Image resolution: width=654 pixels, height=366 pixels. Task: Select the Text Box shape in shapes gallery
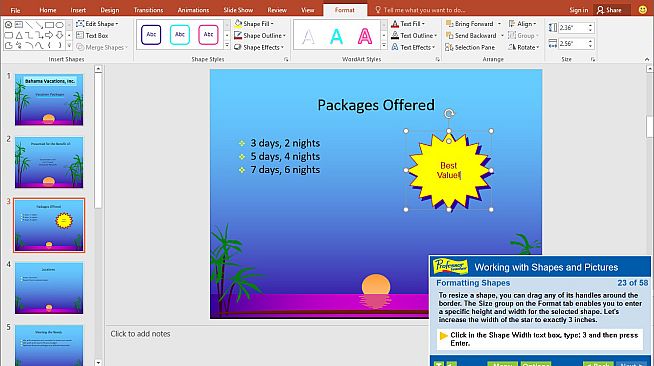[x=19, y=25]
